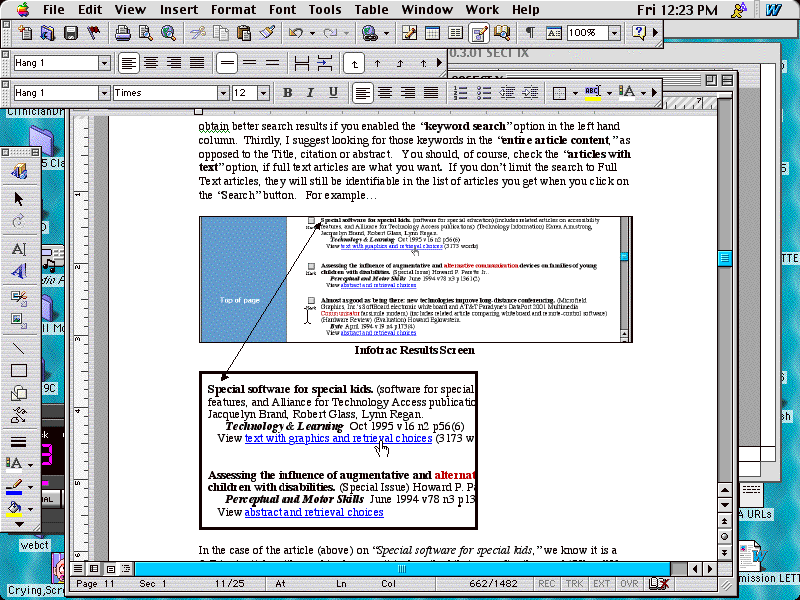This screenshot has height=600, width=800.
Task: Open the Web toolbar dropdown arrow
Action: 386,34
